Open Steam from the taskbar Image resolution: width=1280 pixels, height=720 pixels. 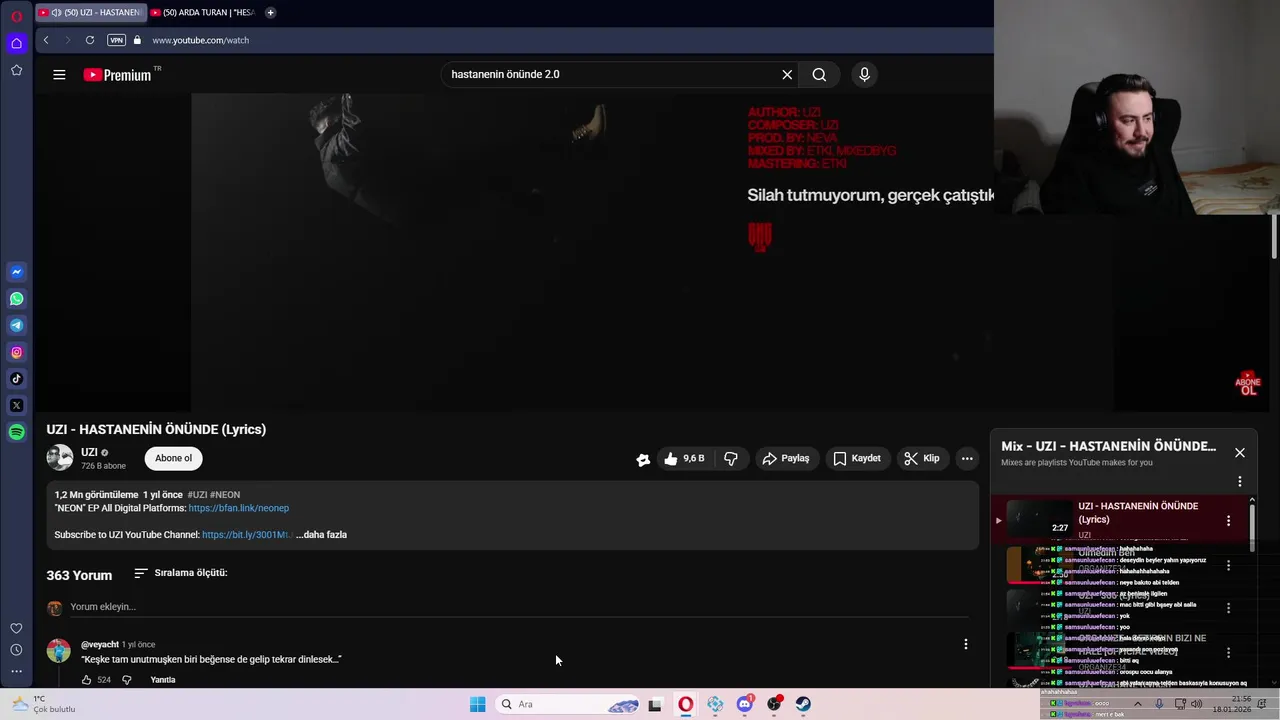click(x=803, y=704)
